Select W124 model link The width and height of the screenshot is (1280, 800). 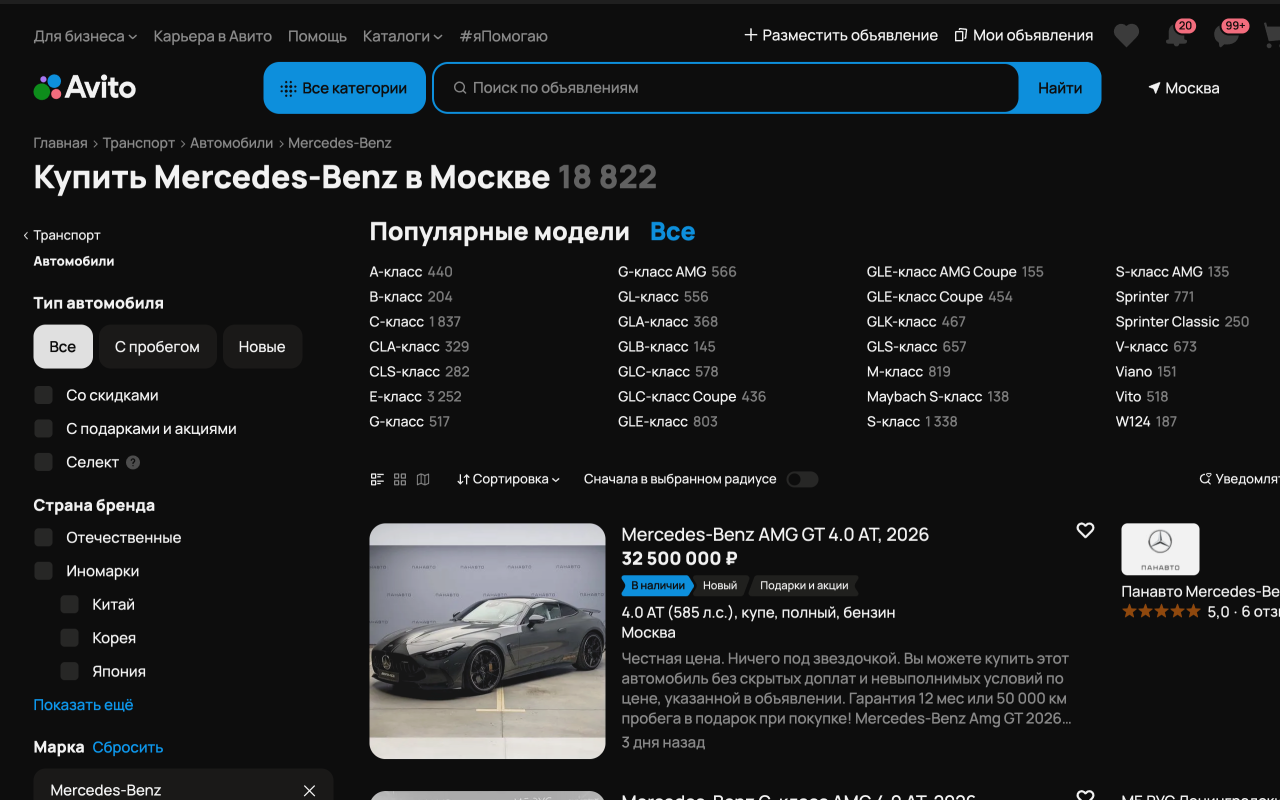click(1134, 422)
